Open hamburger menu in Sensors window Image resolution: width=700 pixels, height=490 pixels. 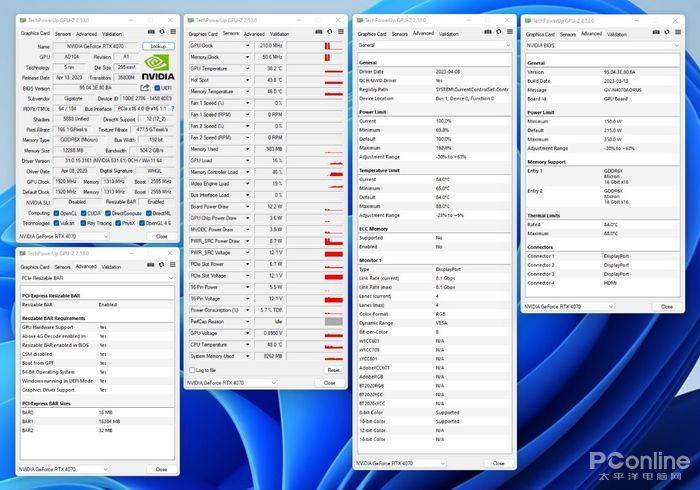click(341, 32)
